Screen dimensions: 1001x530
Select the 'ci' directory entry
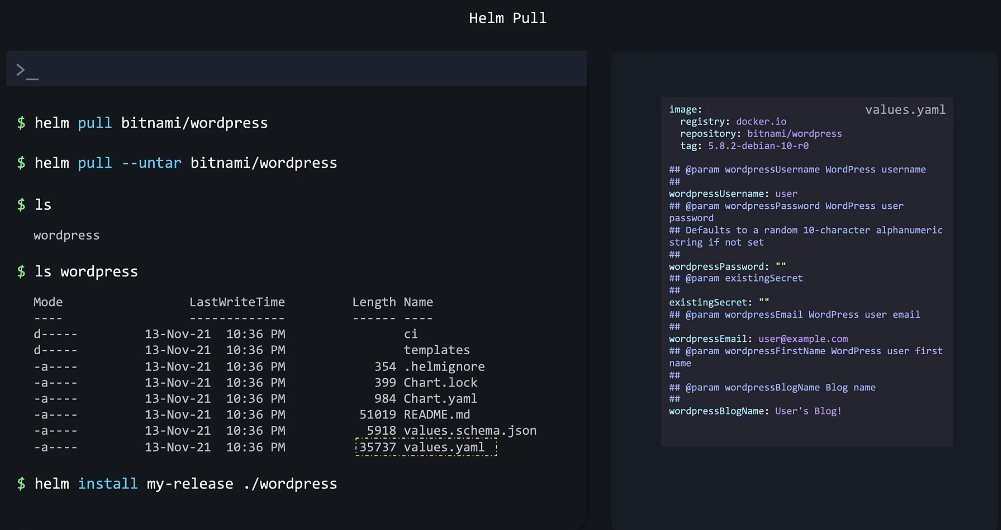(410, 333)
